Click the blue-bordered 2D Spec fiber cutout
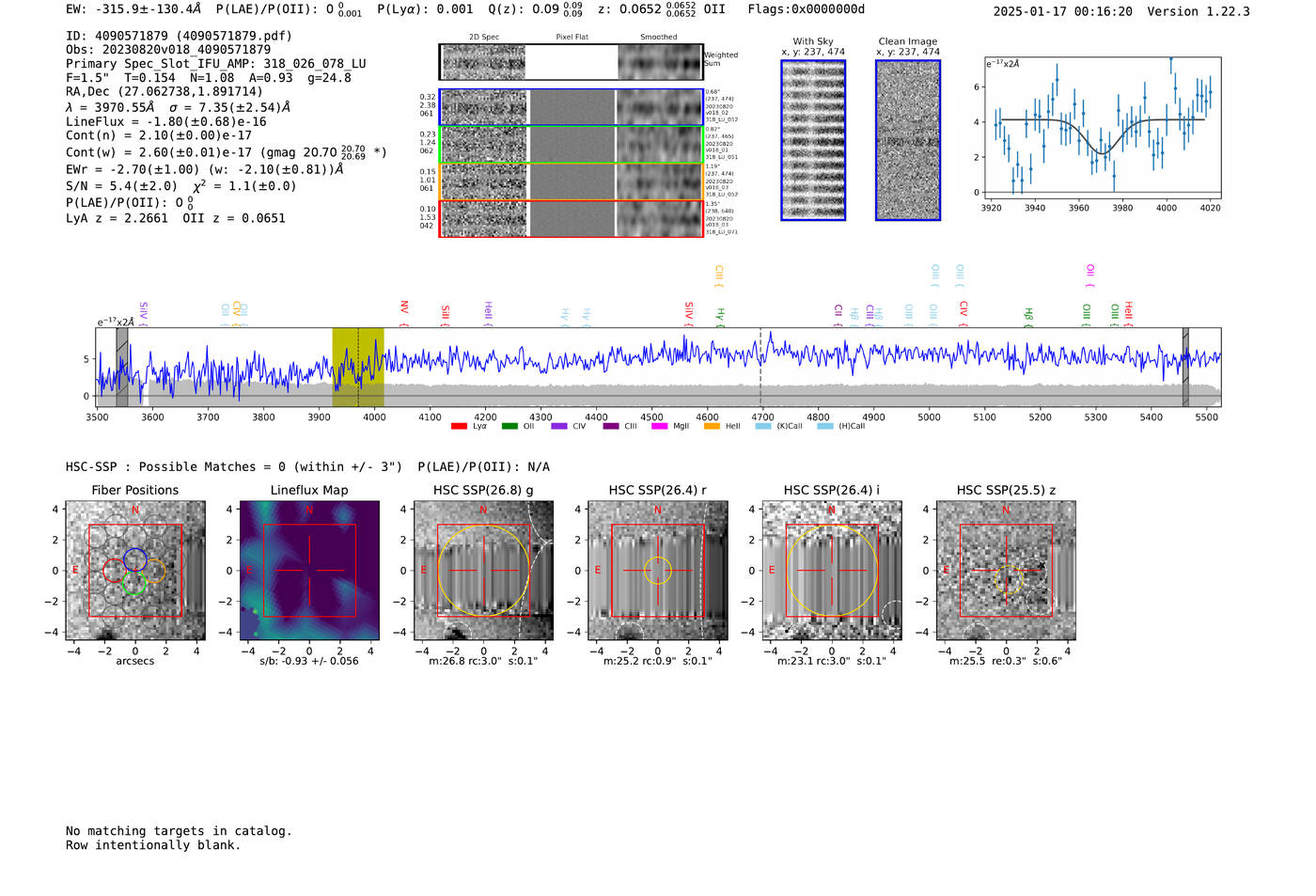This screenshot has width=1316, height=896. (484, 107)
